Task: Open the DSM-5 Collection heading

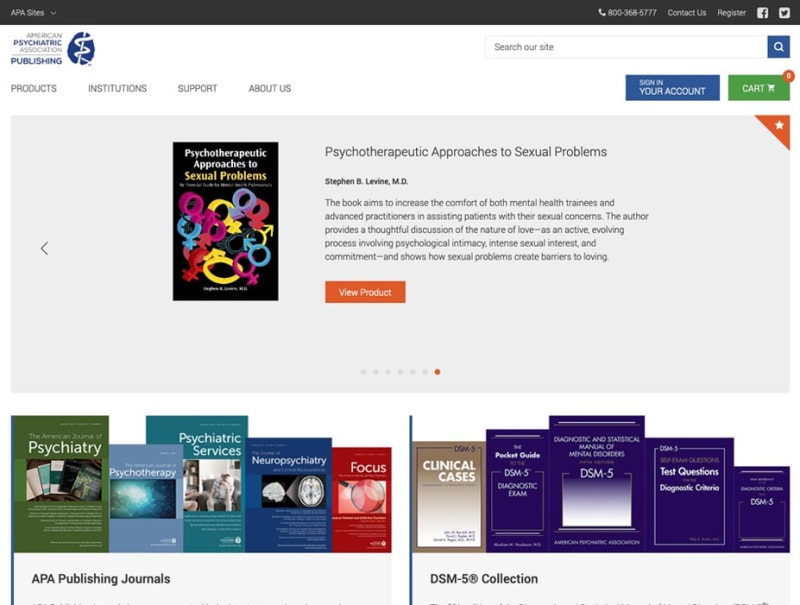Action: (484, 579)
